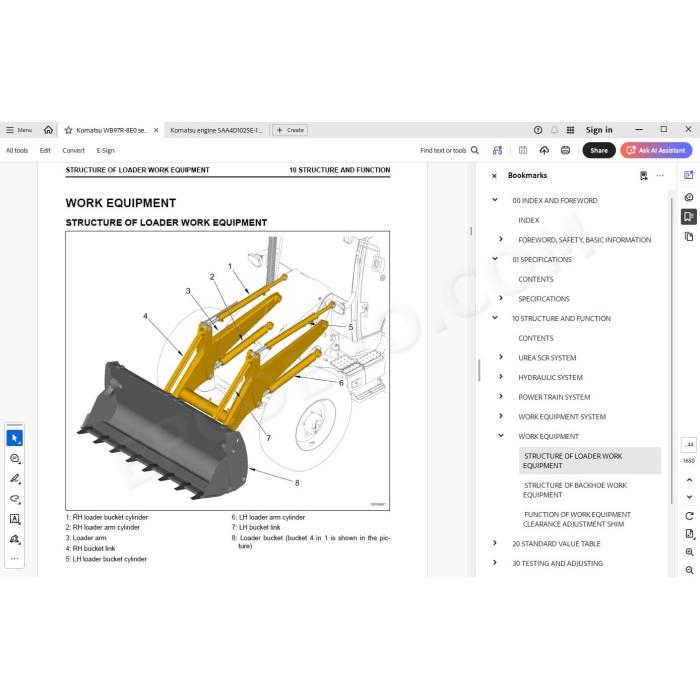This screenshot has width=700, height=700.
Task: Click the Save disk icon
Action: [x=523, y=150]
